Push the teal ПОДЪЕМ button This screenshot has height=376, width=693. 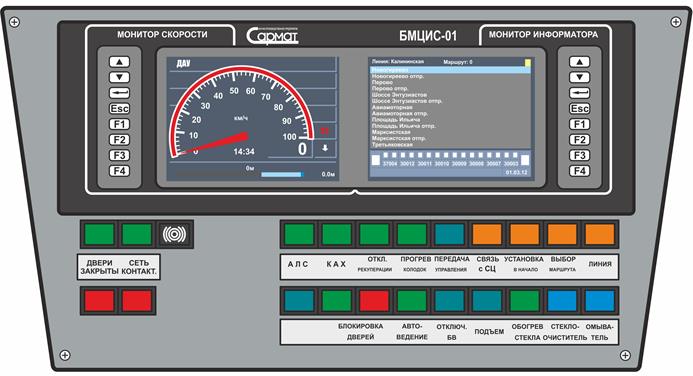coord(487,301)
